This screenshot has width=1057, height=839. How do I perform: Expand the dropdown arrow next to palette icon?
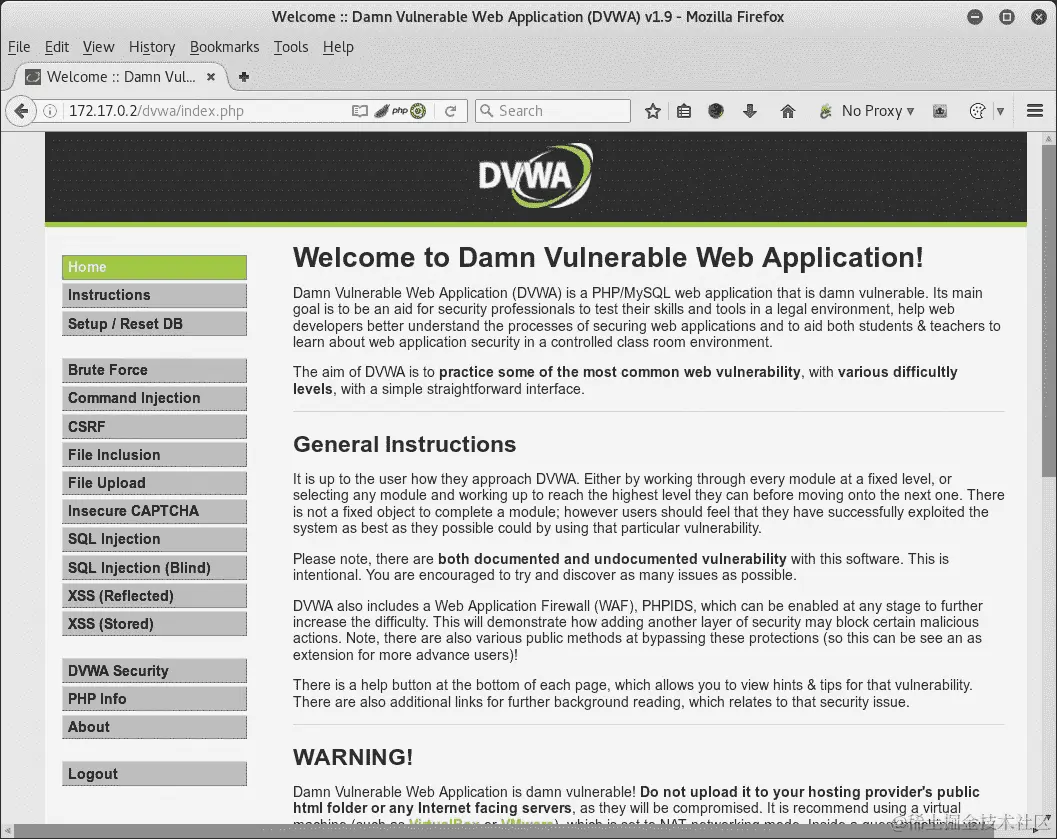(x=1000, y=111)
